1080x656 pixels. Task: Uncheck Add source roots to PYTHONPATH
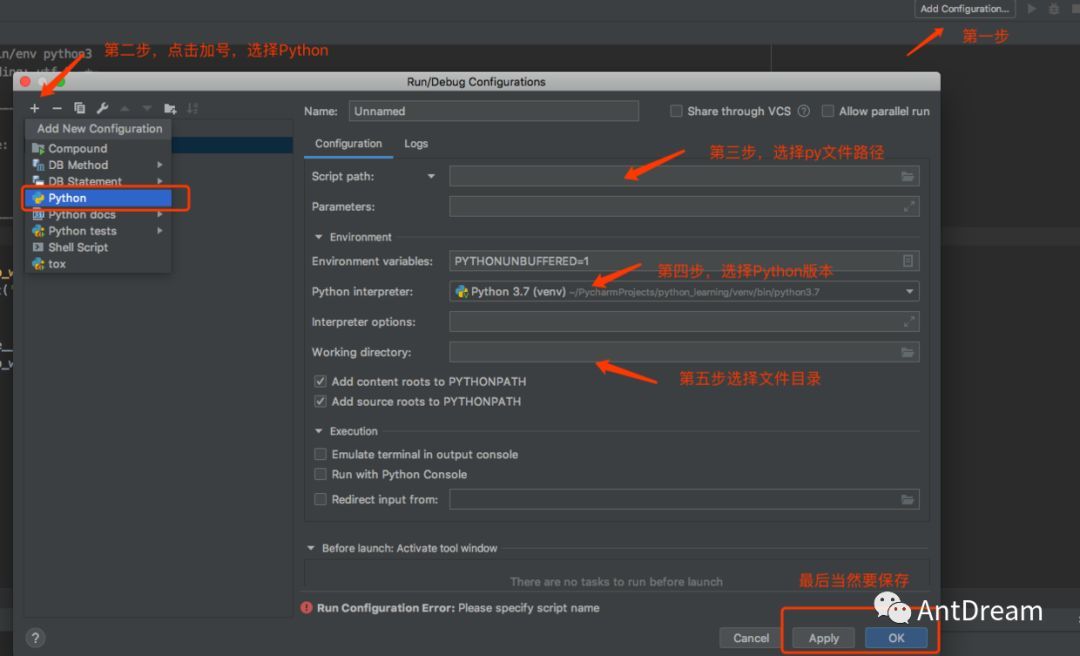point(320,401)
